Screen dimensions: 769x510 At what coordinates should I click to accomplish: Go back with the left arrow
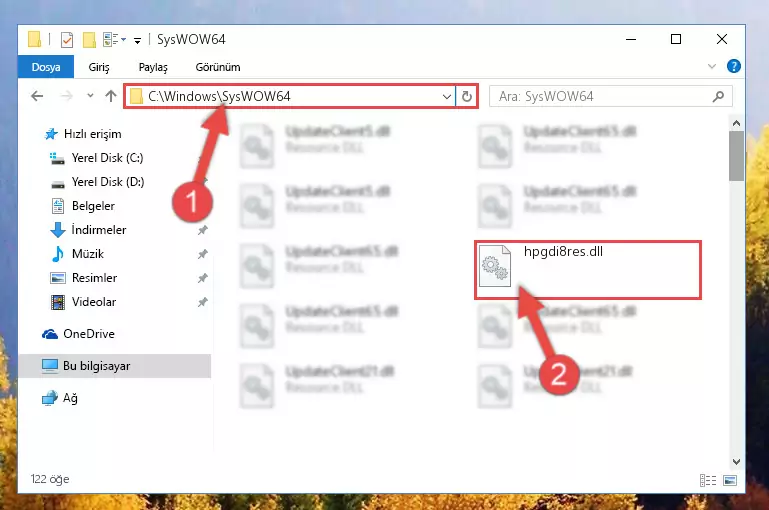pos(37,96)
